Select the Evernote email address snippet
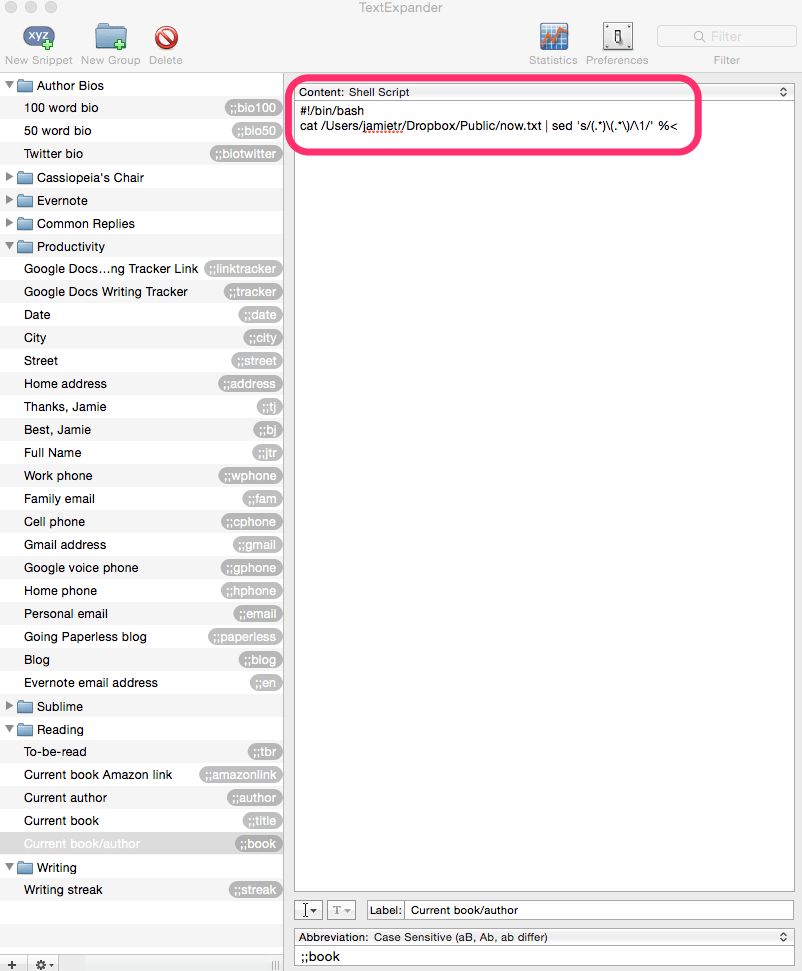The image size is (802, 971). 141,682
